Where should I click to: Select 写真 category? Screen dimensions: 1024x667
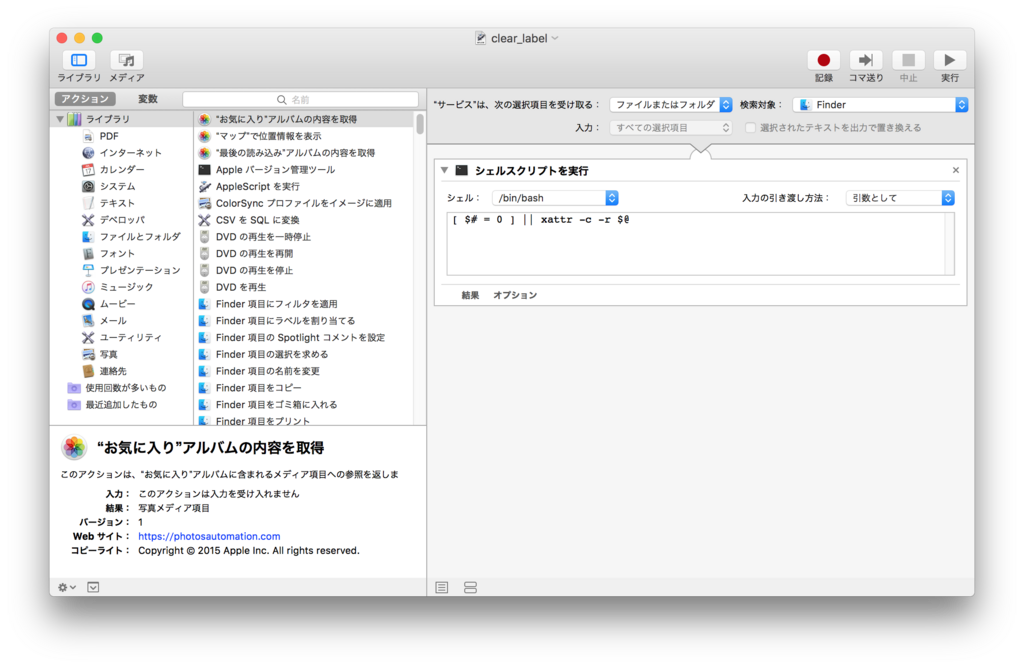[108, 354]
